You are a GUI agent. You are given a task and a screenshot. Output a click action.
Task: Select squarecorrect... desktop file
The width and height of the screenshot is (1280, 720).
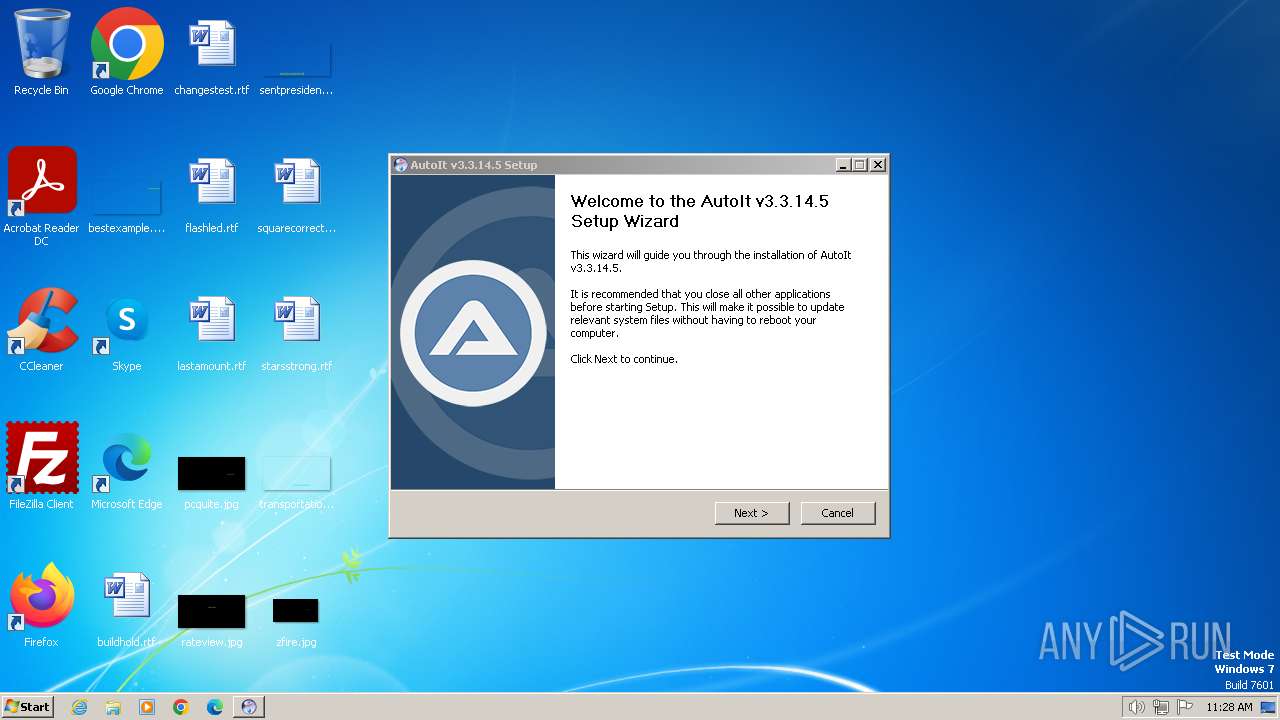[296, 196]
